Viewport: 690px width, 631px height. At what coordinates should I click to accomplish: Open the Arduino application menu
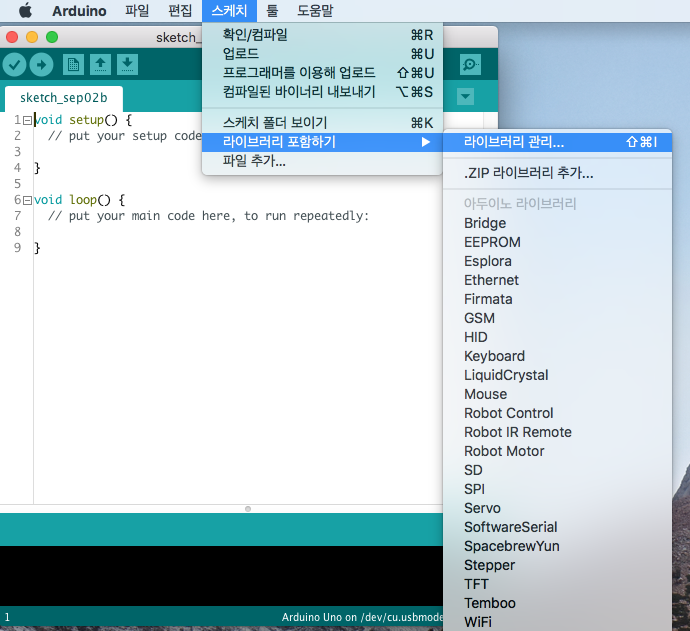point(79,11)
